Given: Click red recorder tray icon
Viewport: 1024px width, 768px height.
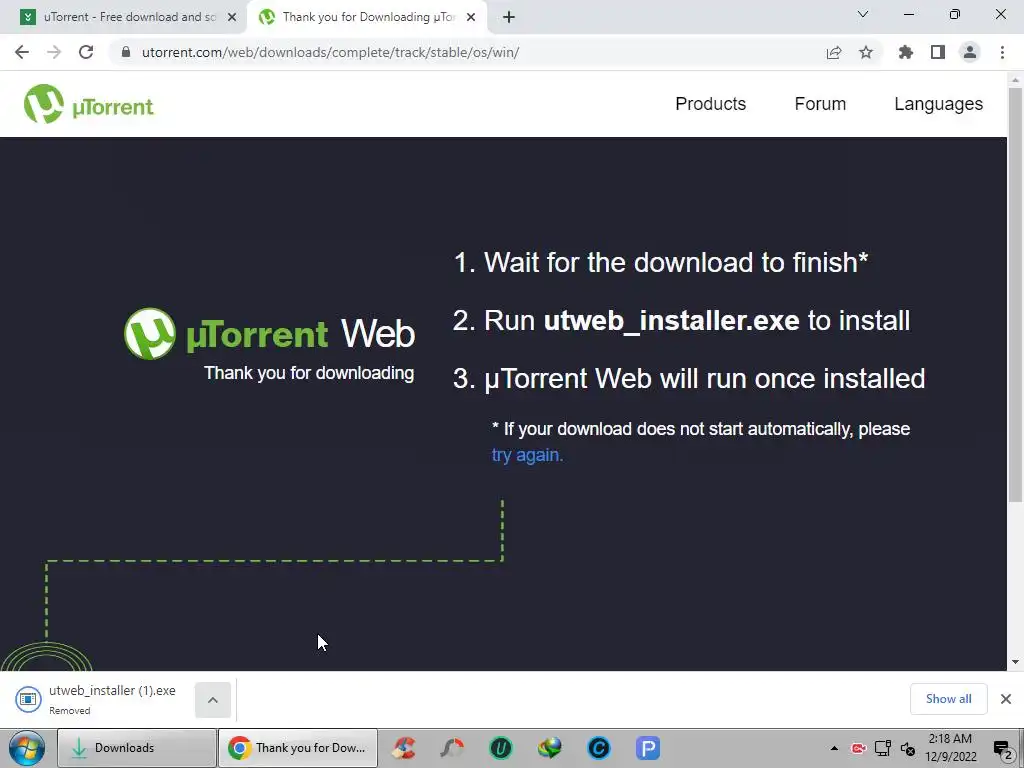Looking at the screenshot, I should pos(858,748).
